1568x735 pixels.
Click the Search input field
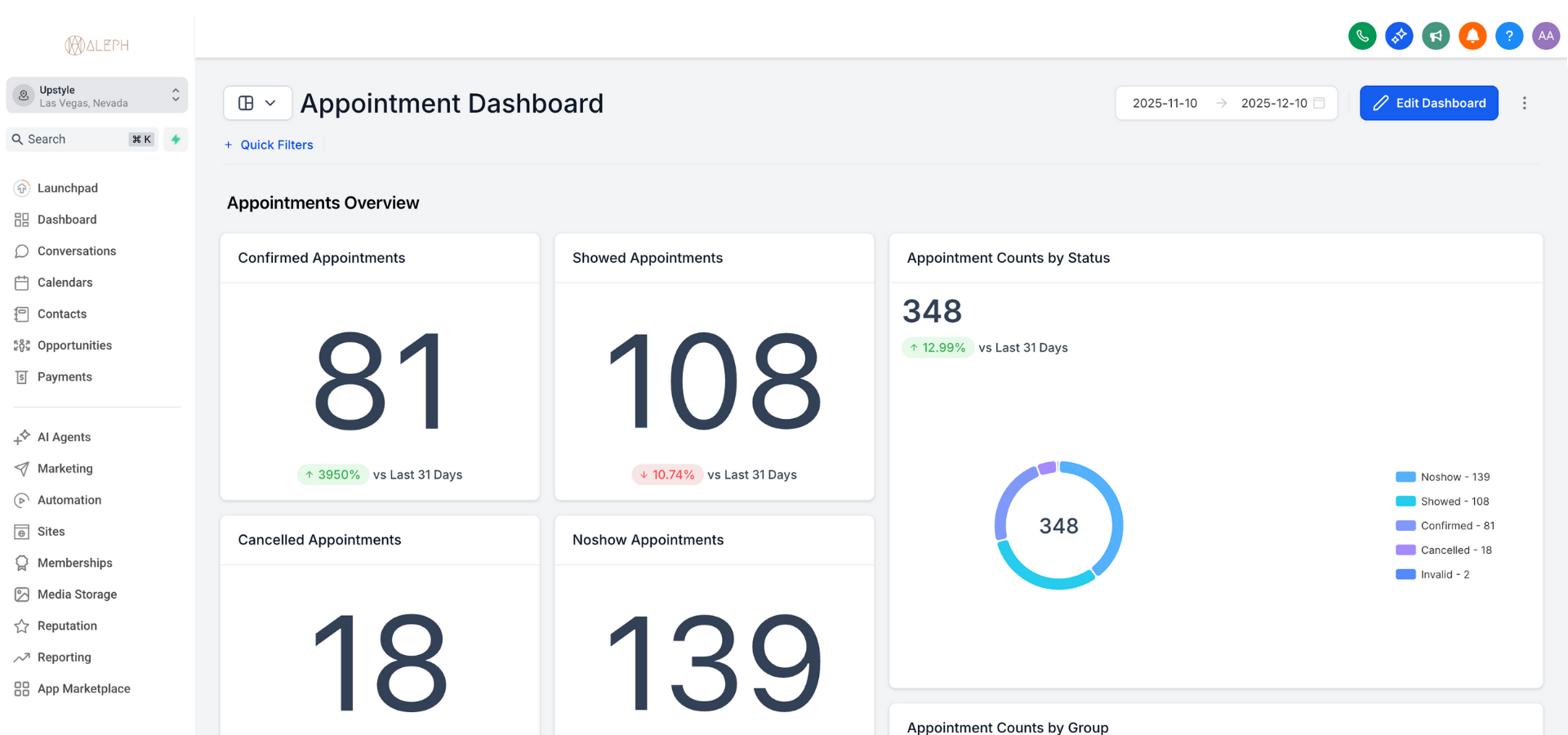(x=75, y=140)
